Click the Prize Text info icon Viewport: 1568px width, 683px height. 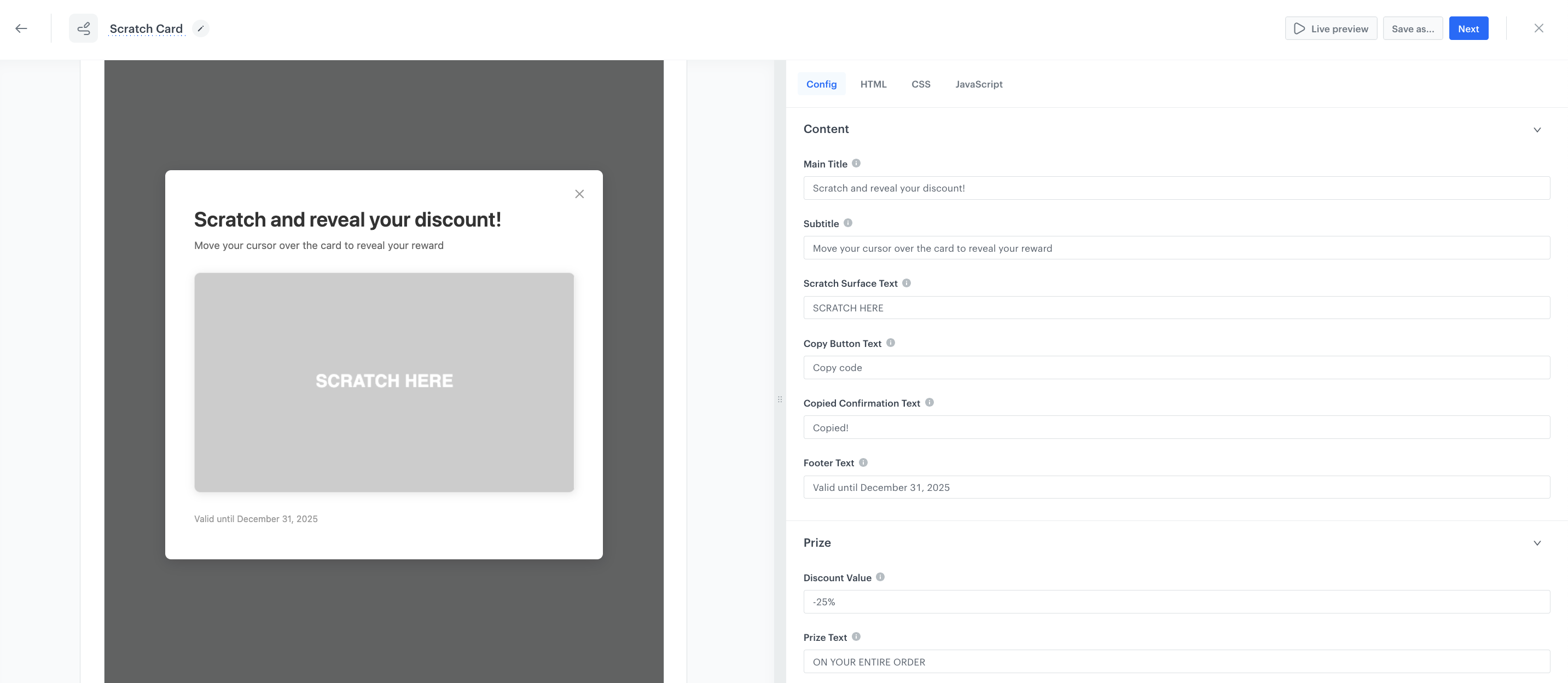click(856, 636)
